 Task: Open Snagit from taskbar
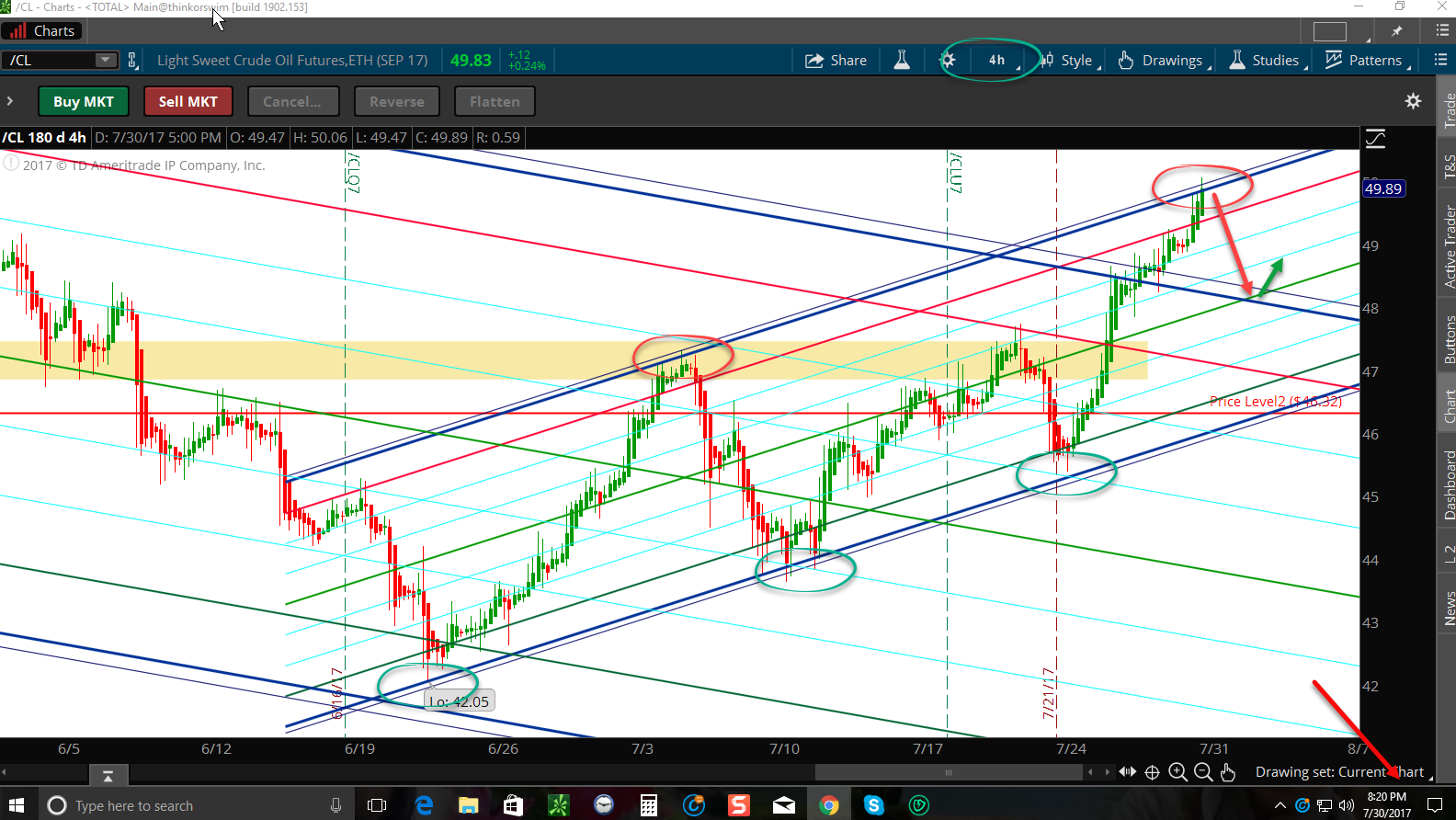[x=739, y=805]
